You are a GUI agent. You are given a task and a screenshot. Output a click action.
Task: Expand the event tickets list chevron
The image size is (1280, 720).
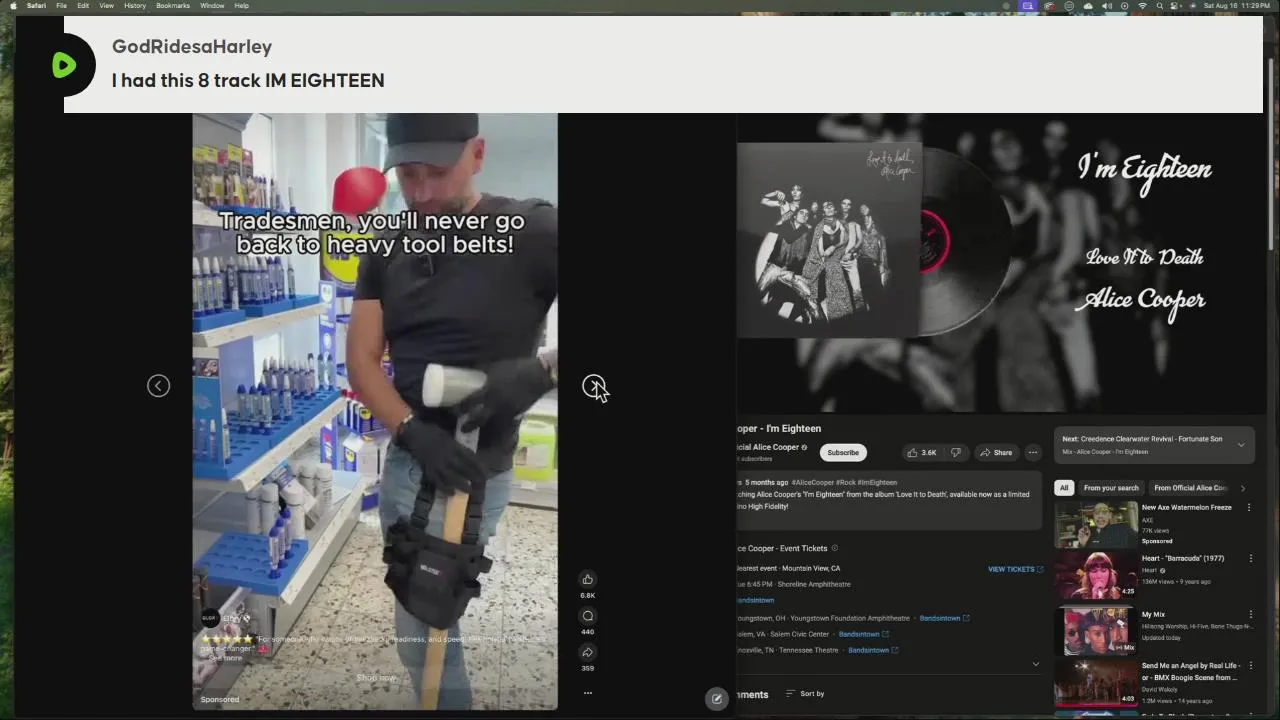point(1035,664)
